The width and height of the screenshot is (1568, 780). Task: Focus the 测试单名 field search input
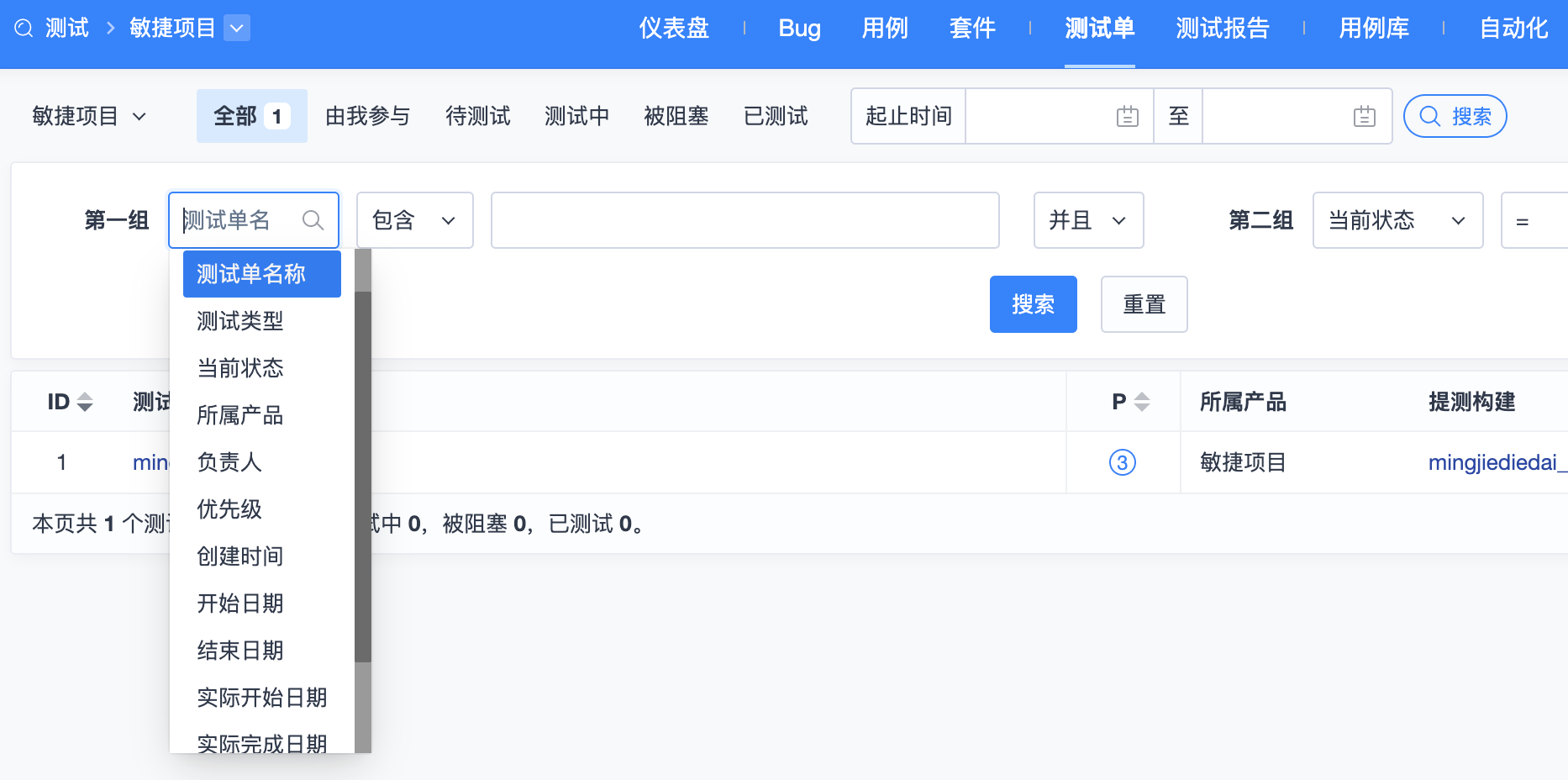(254, 220)
